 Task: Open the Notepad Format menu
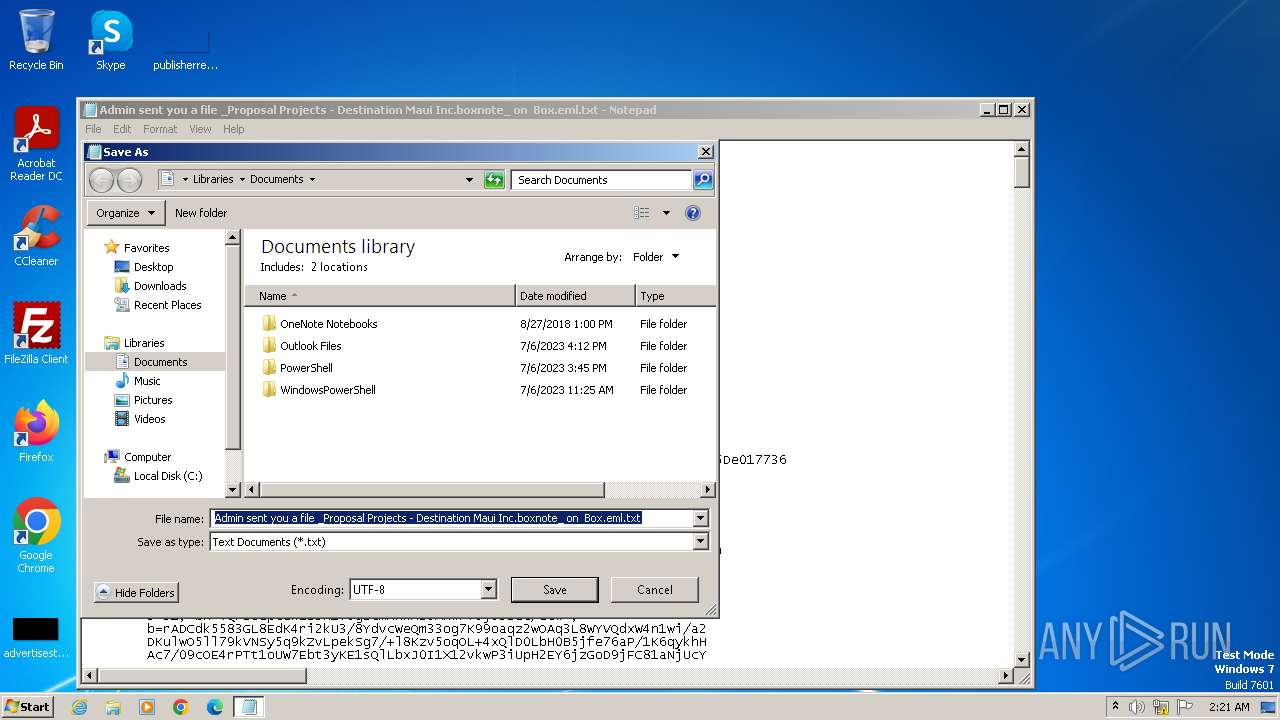coord(160,129)
